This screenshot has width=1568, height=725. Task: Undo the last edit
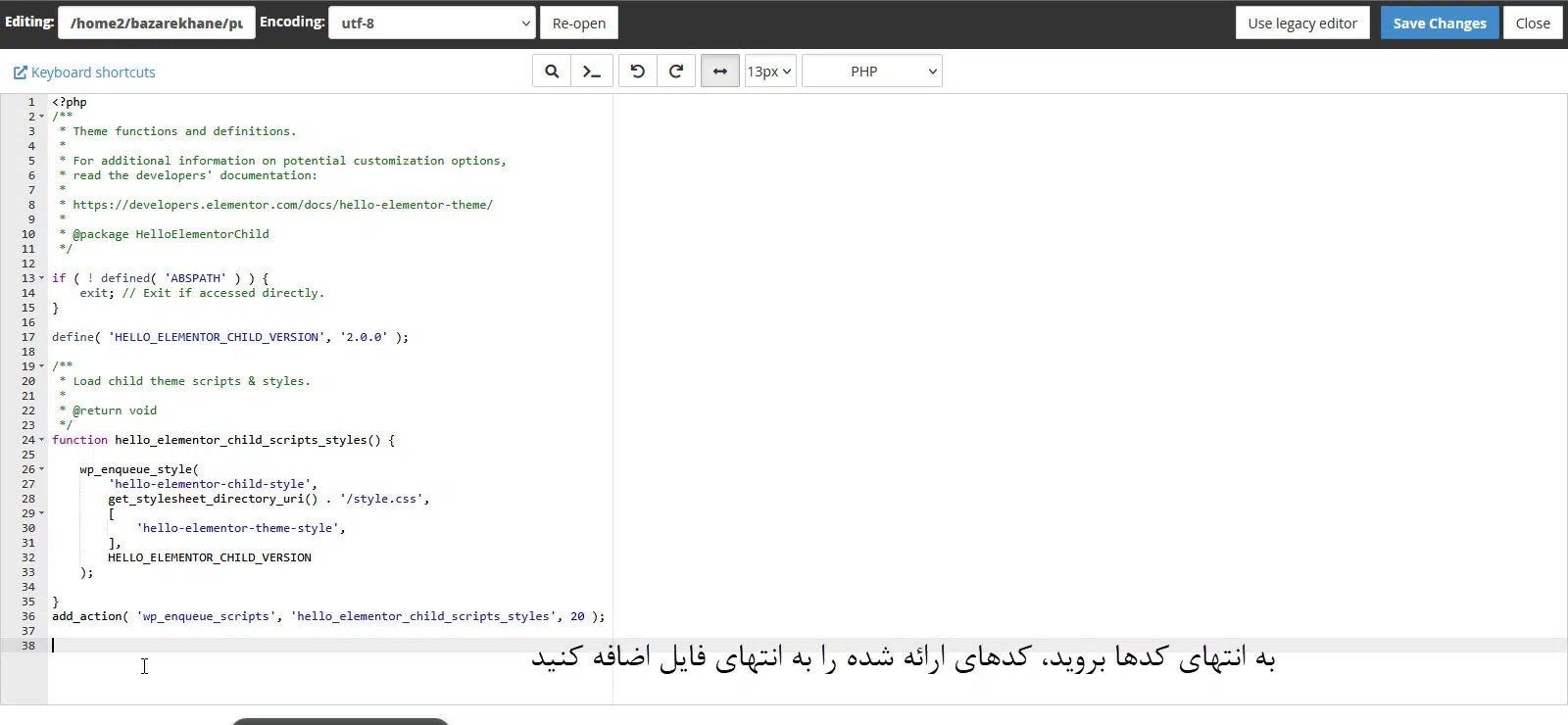(x=637, y=71)
